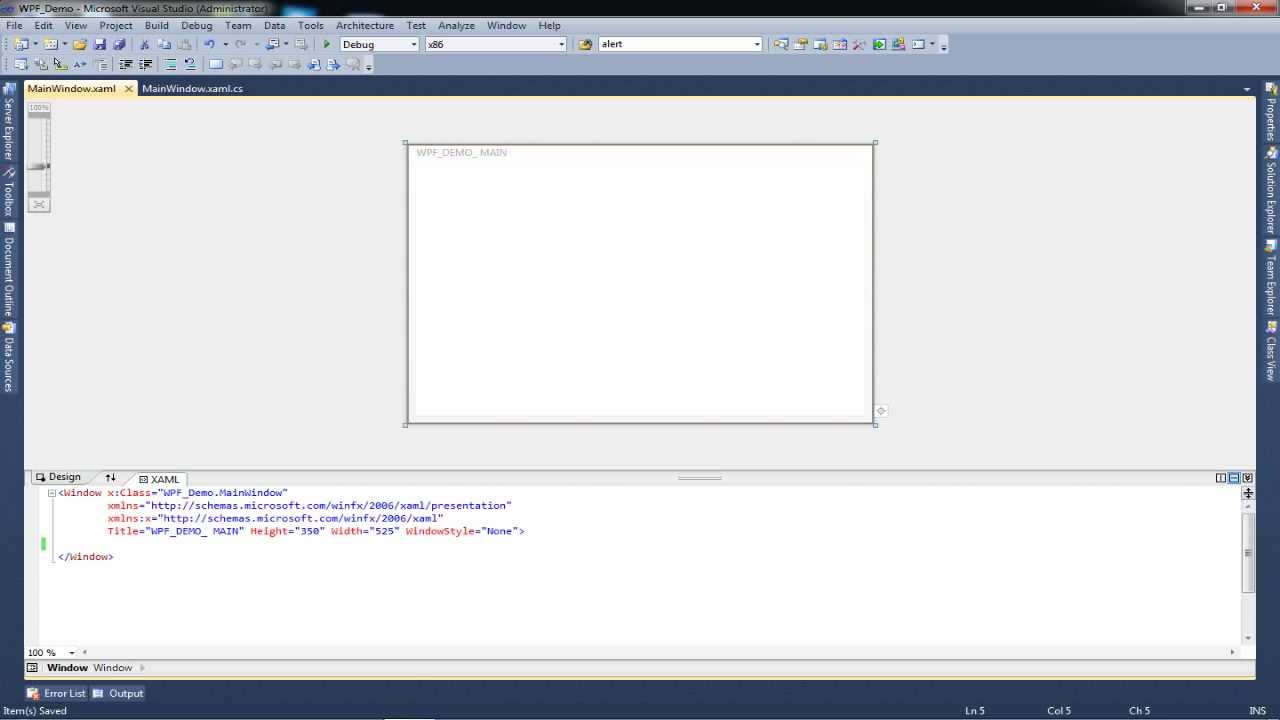The height and width of the screenshot is (720, 1280).
Task: Fit designer to view icon below zoom slider
Action: [x=39, y=204]
